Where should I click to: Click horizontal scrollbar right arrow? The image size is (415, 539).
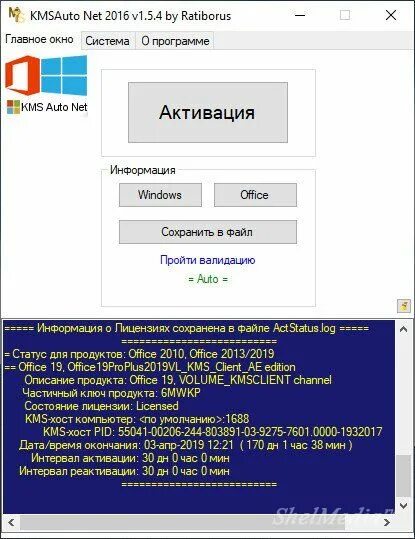[x=387, y=523]
